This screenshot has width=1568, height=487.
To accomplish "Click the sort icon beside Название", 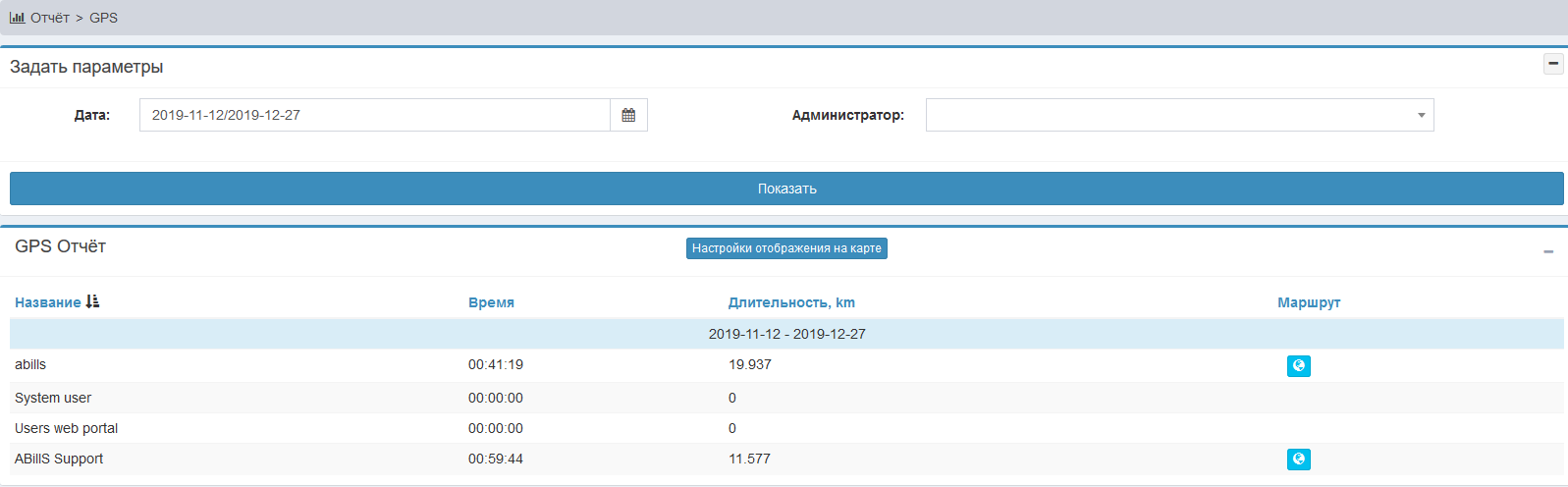I will [x=92, y=302].
